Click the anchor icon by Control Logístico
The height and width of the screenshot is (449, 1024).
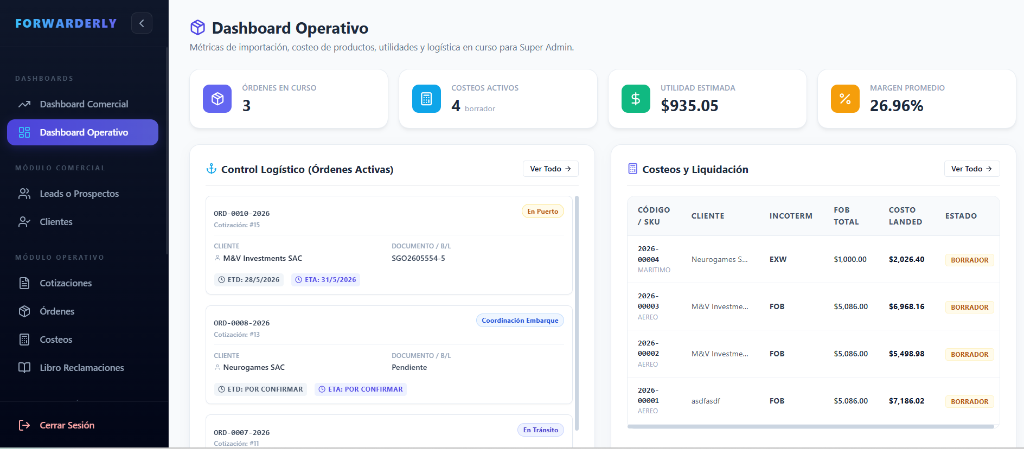pos(211,169)
